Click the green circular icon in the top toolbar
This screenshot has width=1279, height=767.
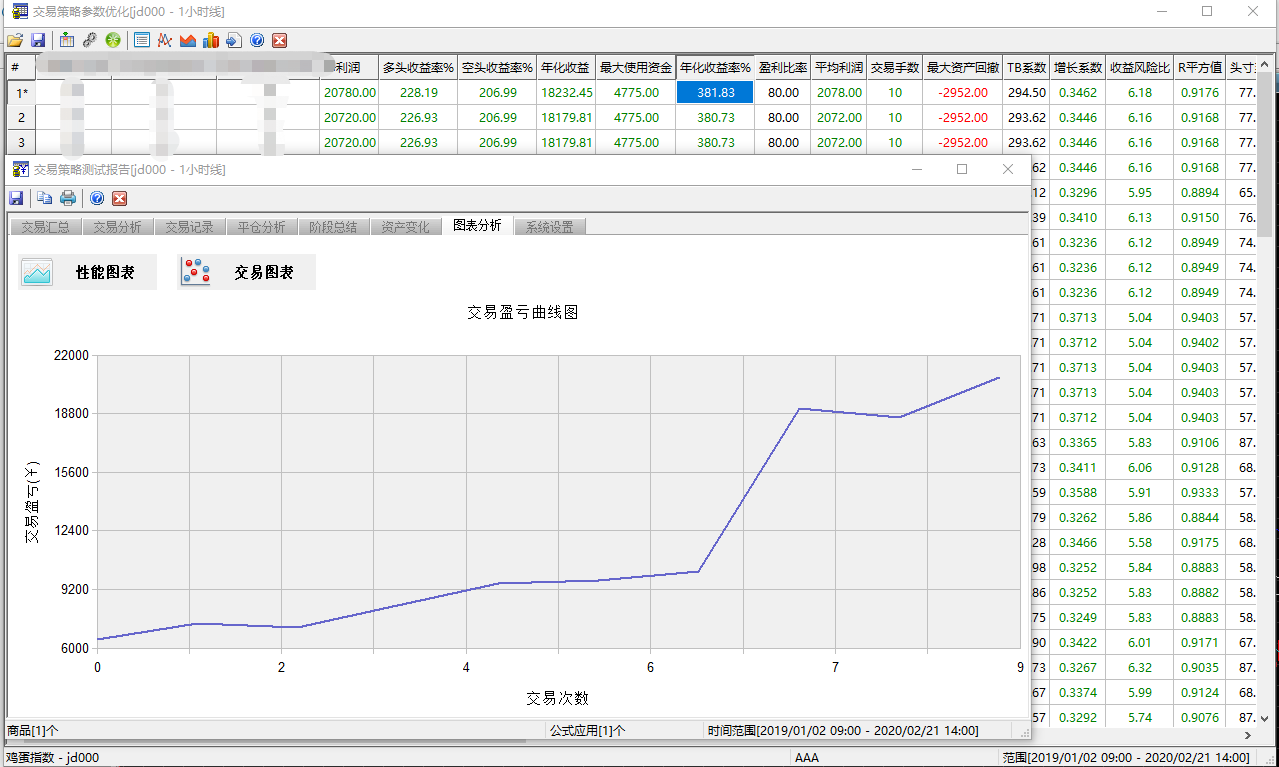click(113, 41)
